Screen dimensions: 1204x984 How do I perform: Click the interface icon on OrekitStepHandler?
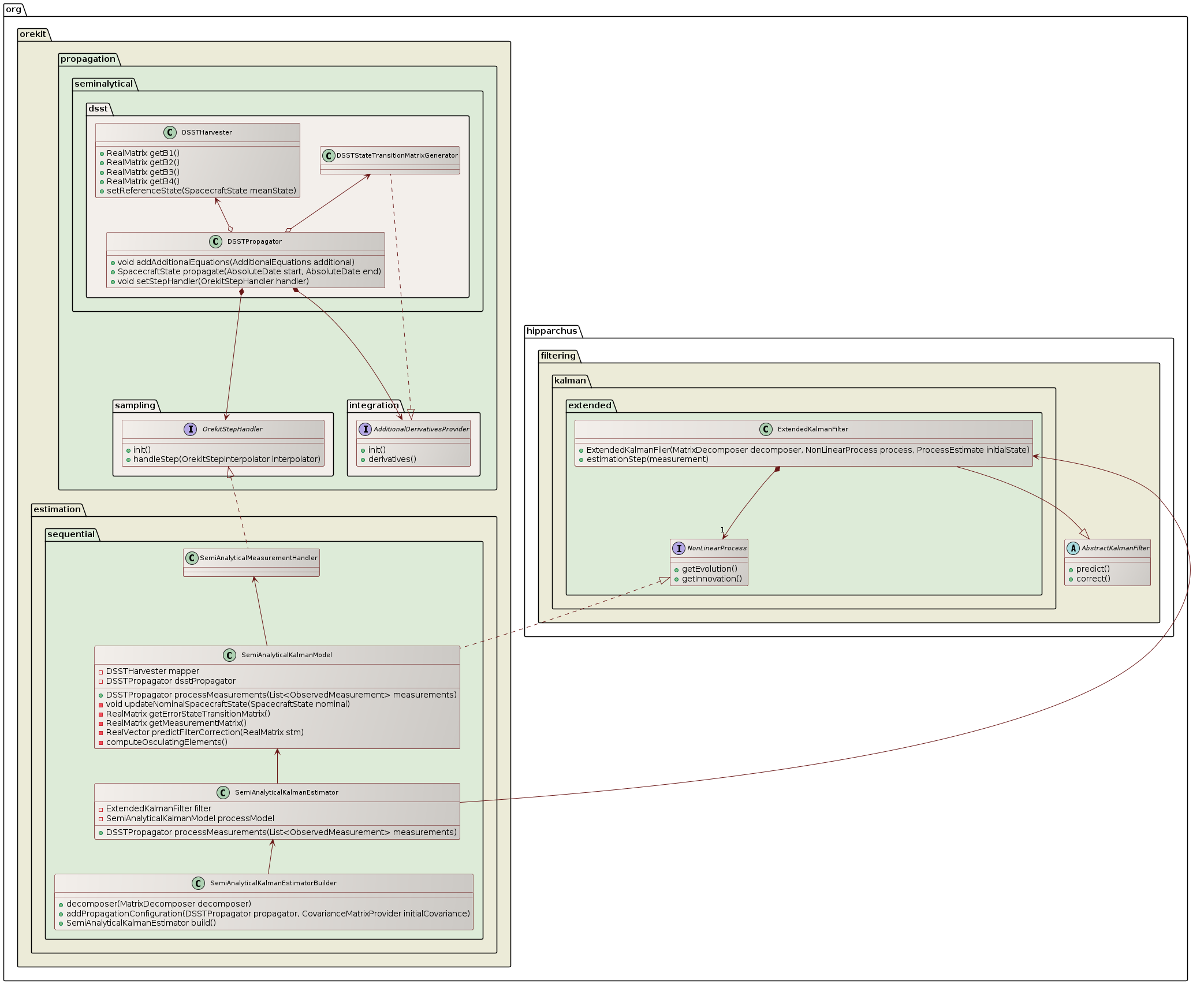191,429
